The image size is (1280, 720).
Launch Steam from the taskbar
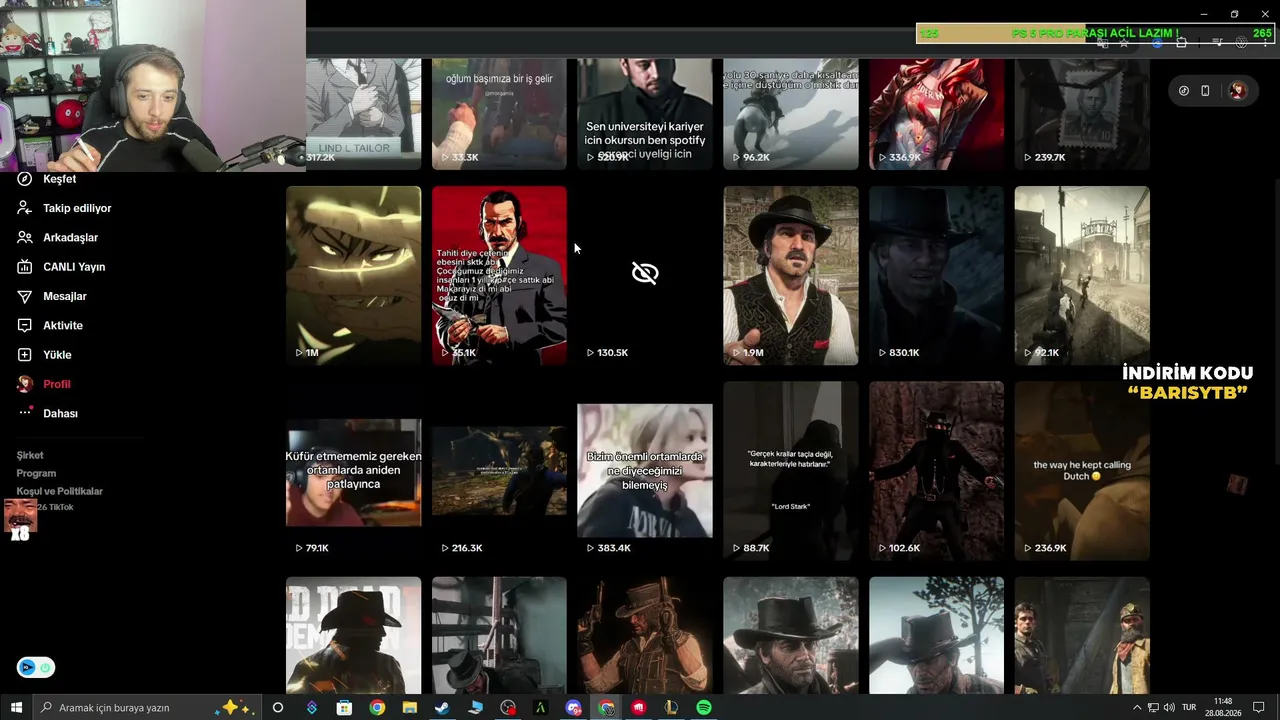pos(442,708)
